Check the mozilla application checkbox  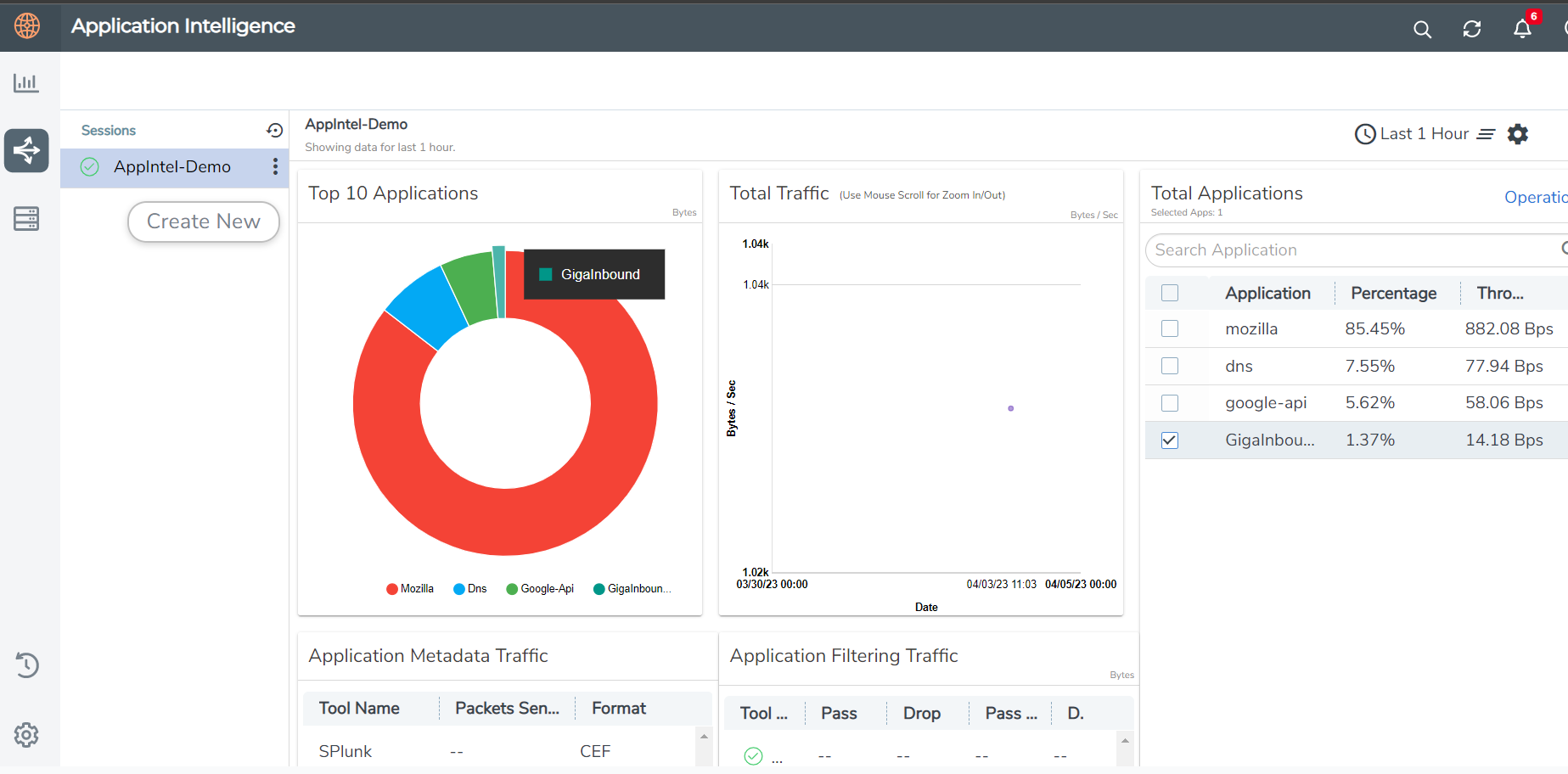[1170, 328]
